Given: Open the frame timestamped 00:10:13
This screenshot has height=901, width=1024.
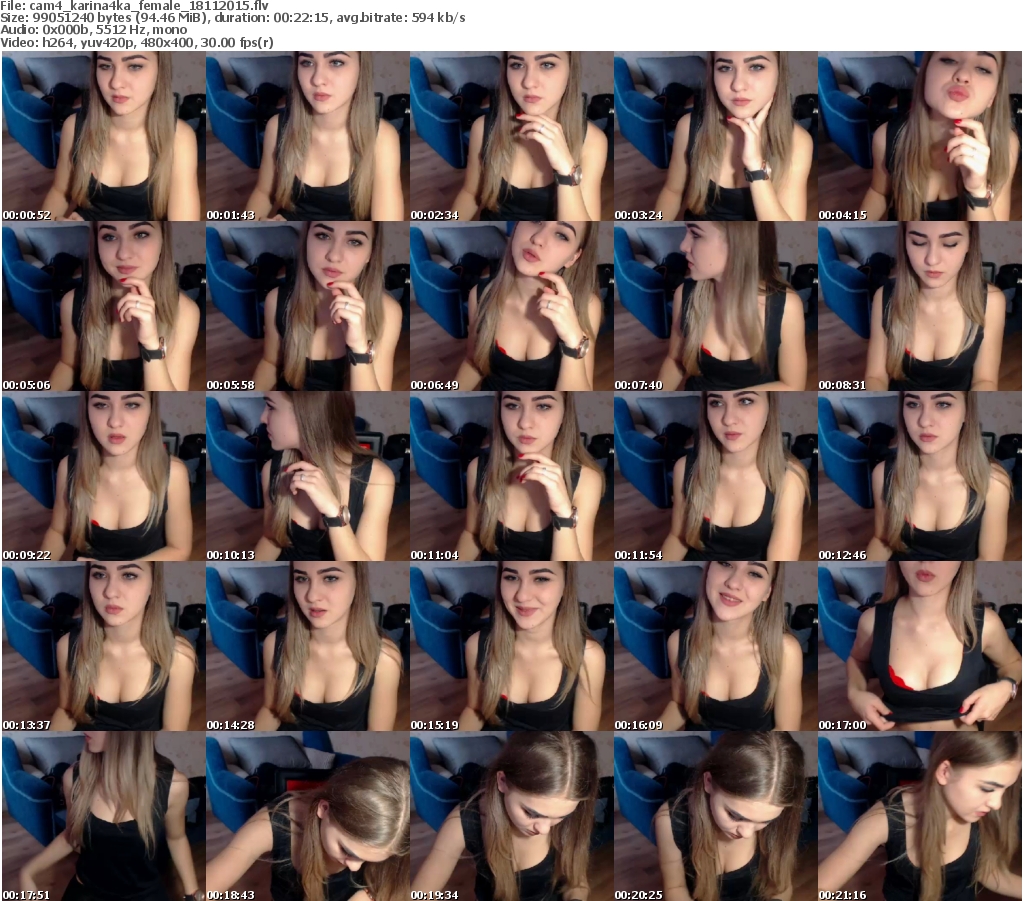Looking at the screenshot, I should [x=308, y=476].
